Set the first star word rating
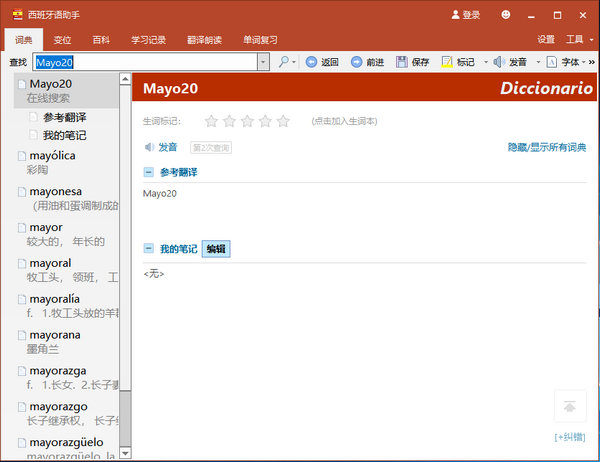Image resolution: width=600 pixels, height=462 pixels. tap(211, 121)
